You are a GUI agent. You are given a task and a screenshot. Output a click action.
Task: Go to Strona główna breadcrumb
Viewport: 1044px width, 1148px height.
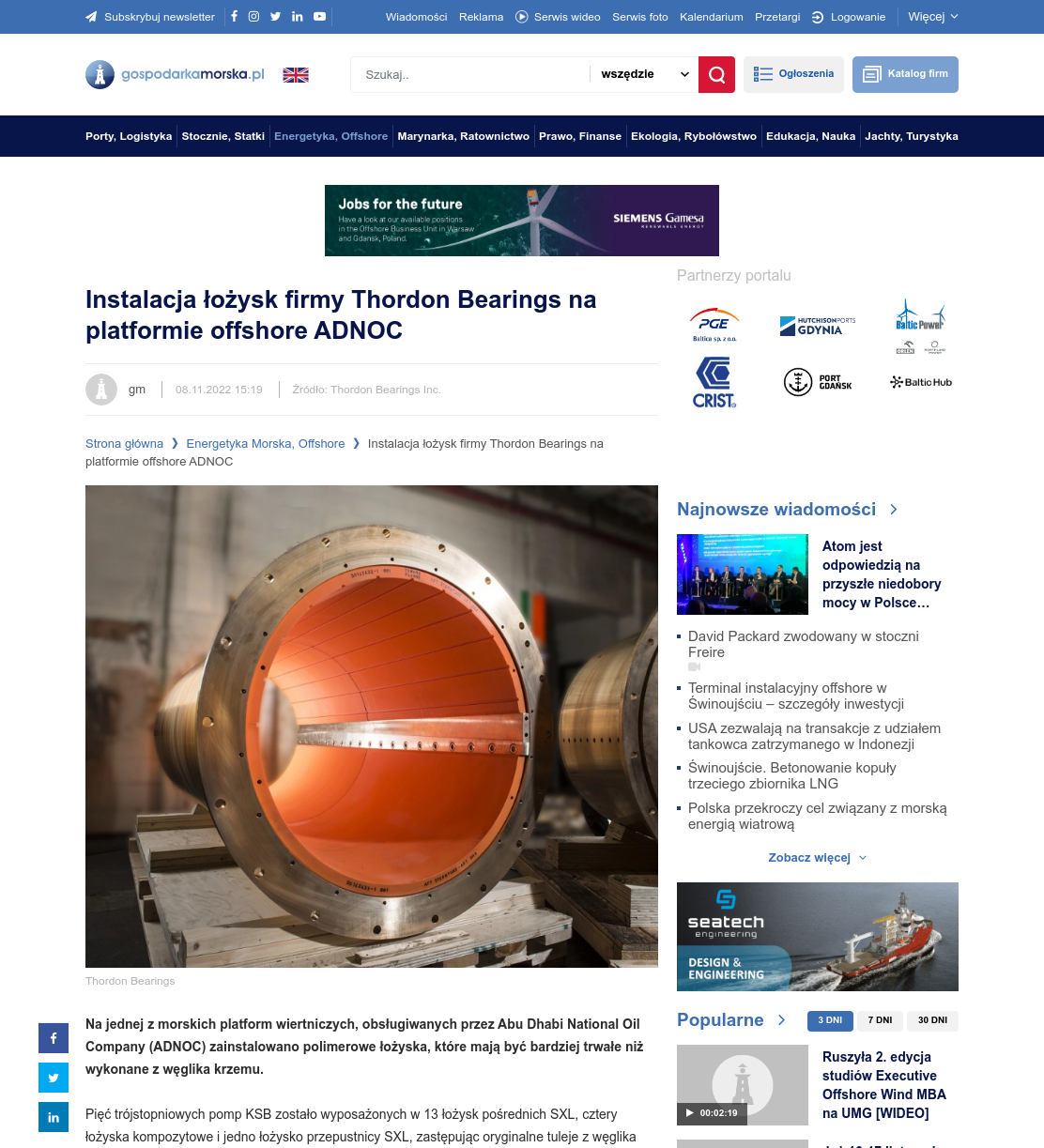pos(124,444)
